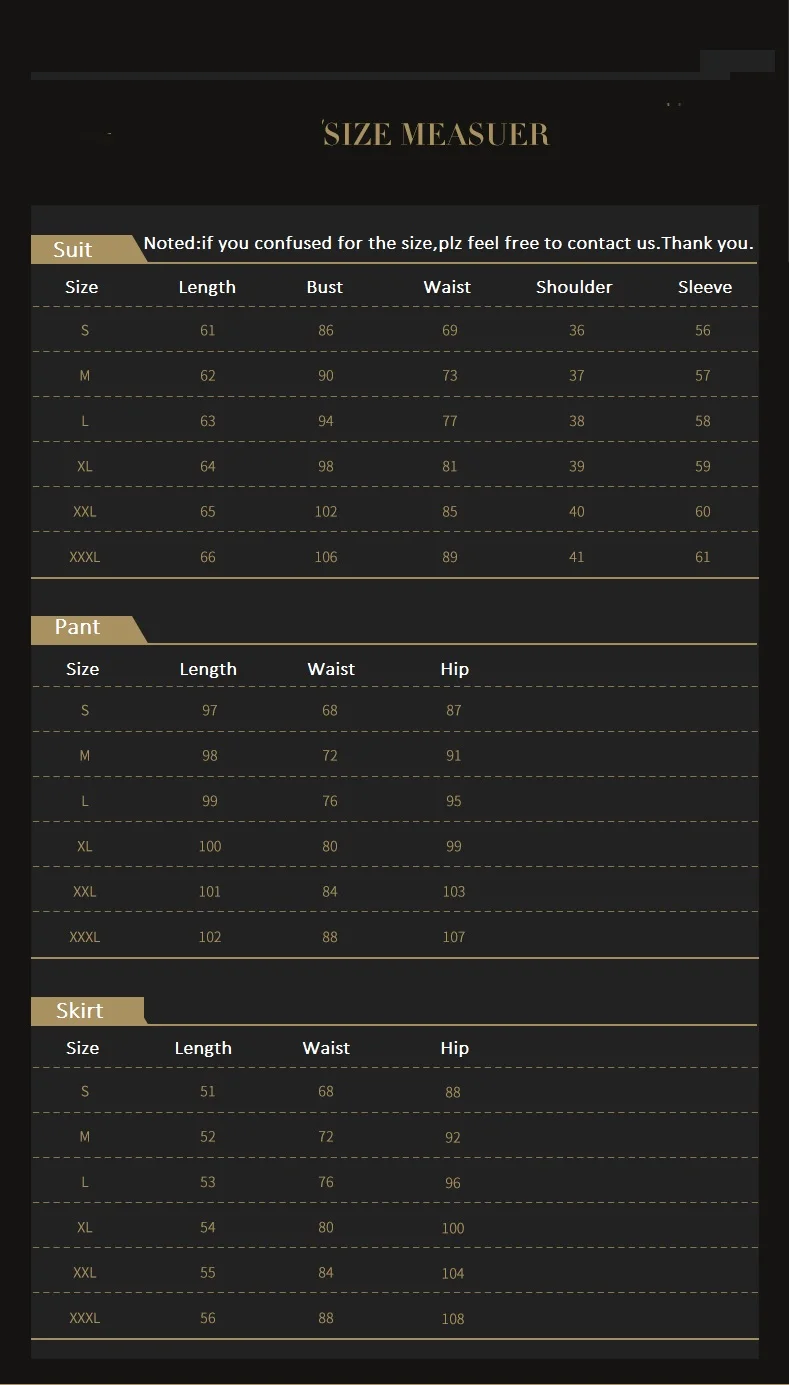This screenshot has height=1385, width=789.
Task: Click the Suit section label
Action: [73, 249]
